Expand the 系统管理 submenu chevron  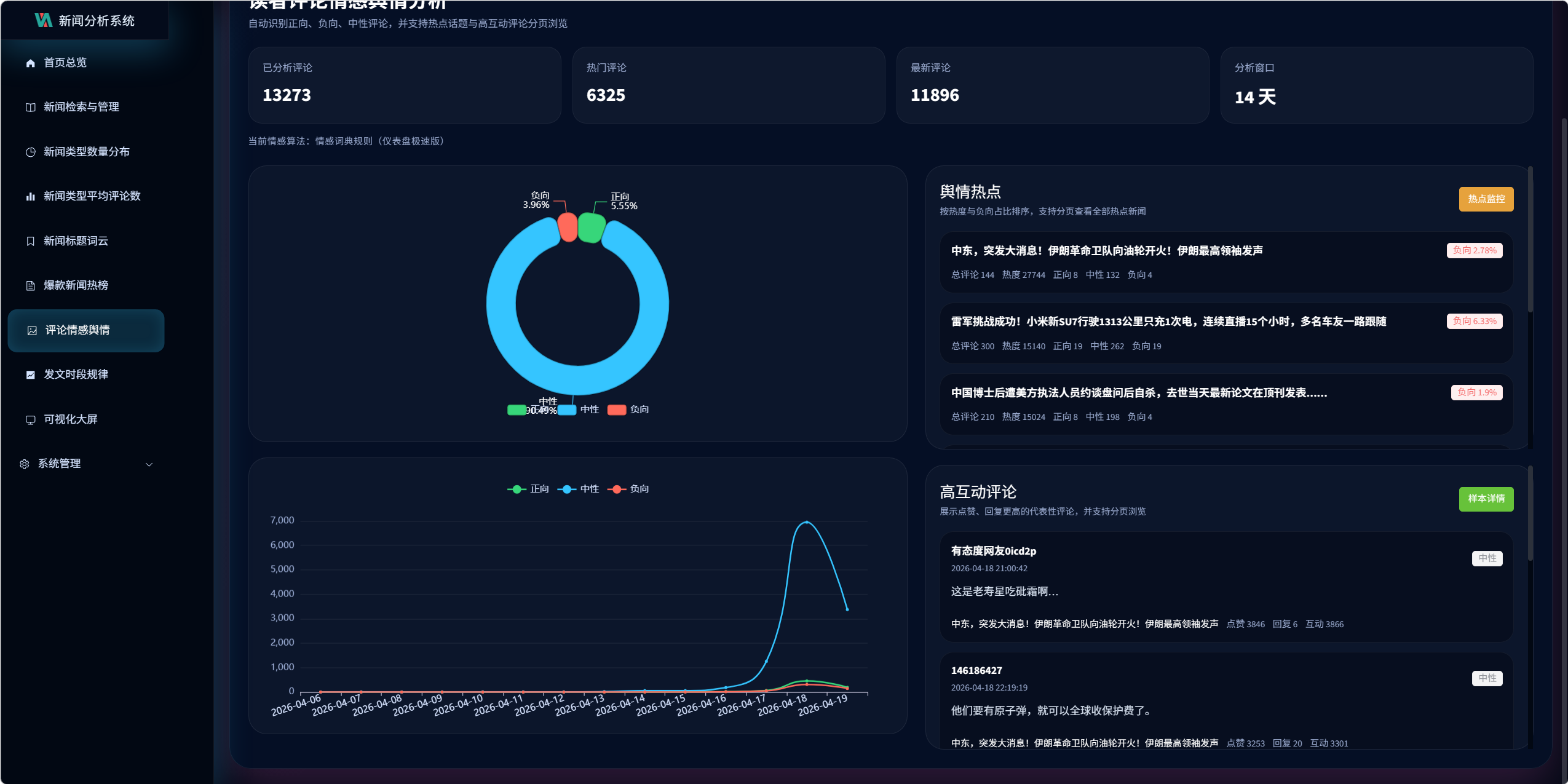[x=149, y=465]
